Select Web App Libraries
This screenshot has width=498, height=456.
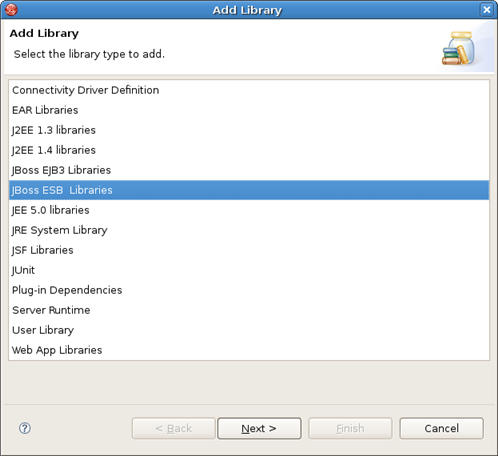pos(249,350)
